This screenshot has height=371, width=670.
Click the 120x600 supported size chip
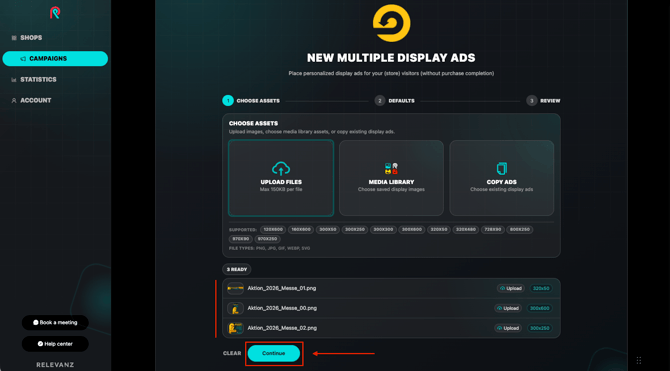point(273,230)
